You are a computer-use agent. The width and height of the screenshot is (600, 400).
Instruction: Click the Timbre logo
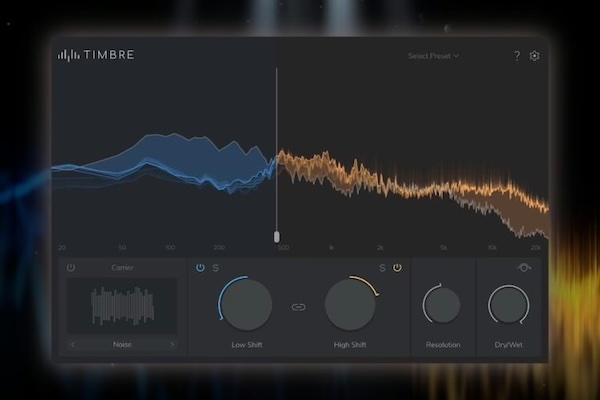coord(96,55)
